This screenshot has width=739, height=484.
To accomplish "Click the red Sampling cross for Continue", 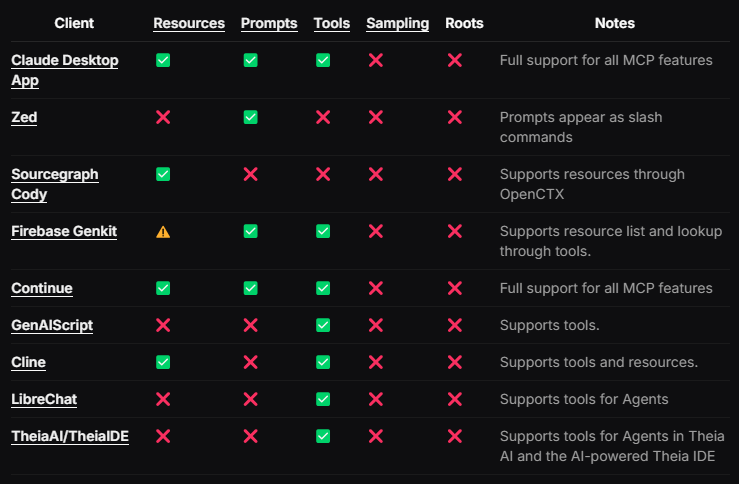I will (x=376, y=288).
